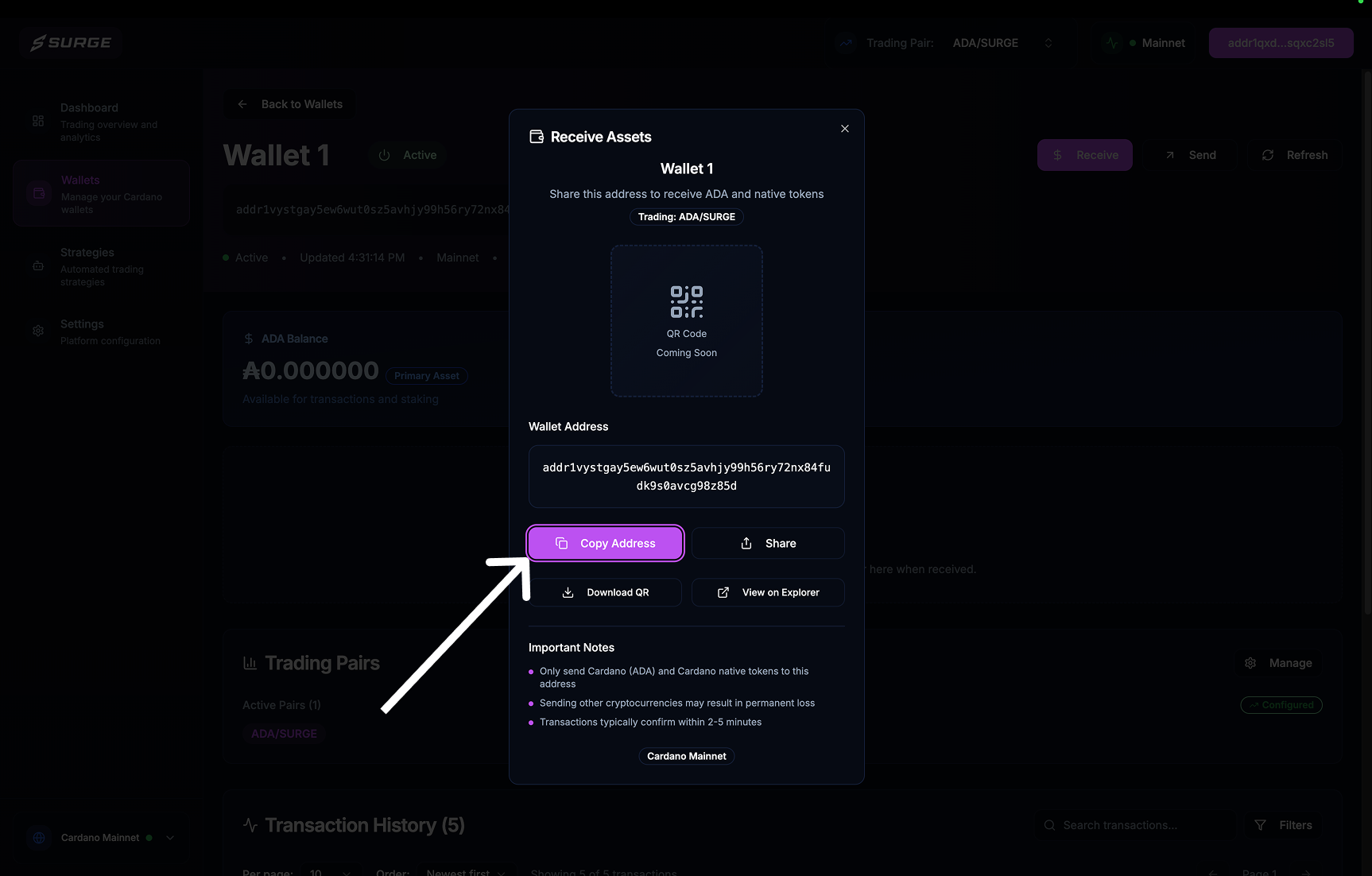Close the Receive Assets dialog
Screen dimensions: 1372x876
tap(845, 129)
